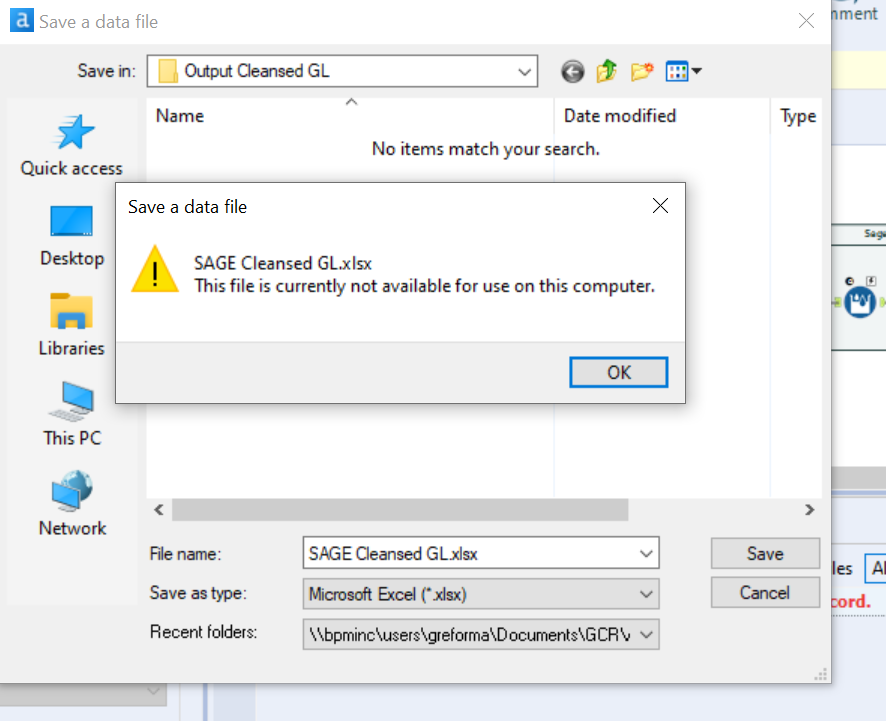
Task: Click the Alteryx app icon in titlebar
Action: [20, 20]
